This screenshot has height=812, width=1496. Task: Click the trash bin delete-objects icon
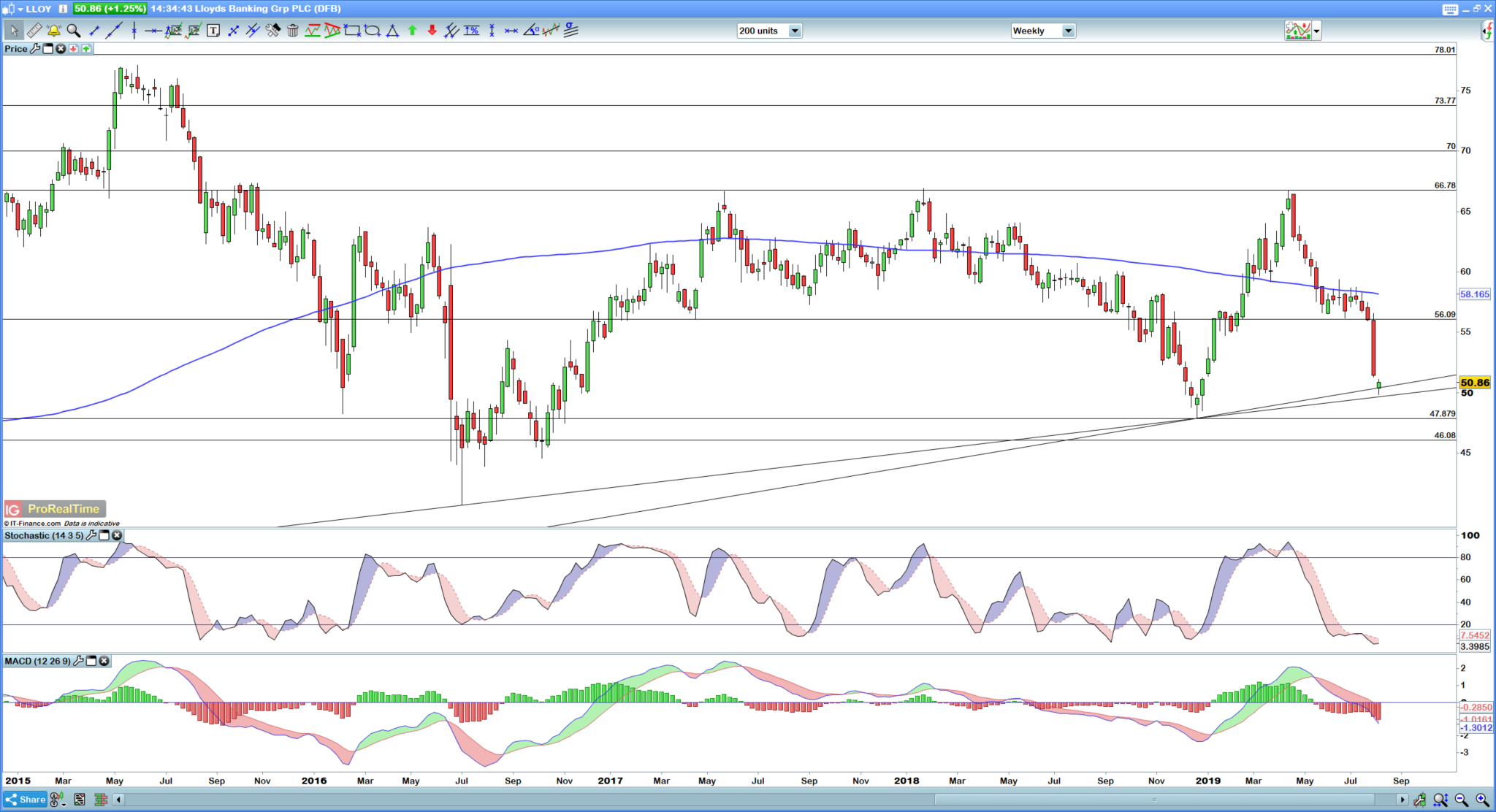(x=292, y=31)
